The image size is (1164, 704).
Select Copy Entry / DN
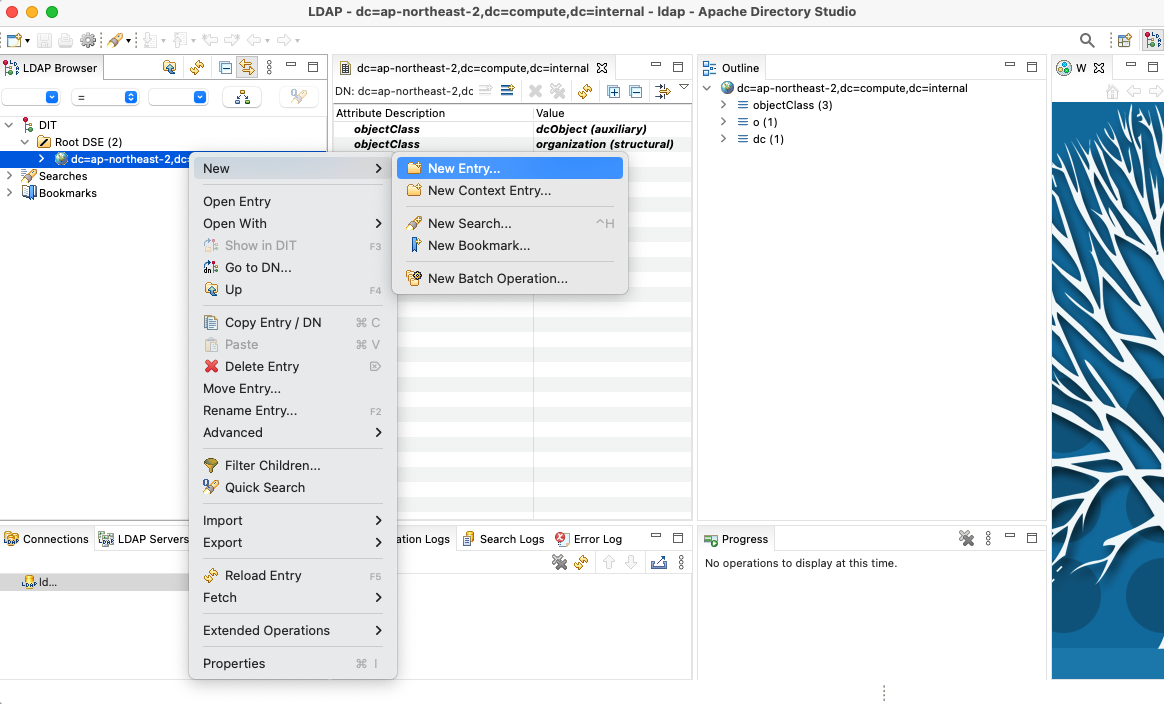(292, 322)
